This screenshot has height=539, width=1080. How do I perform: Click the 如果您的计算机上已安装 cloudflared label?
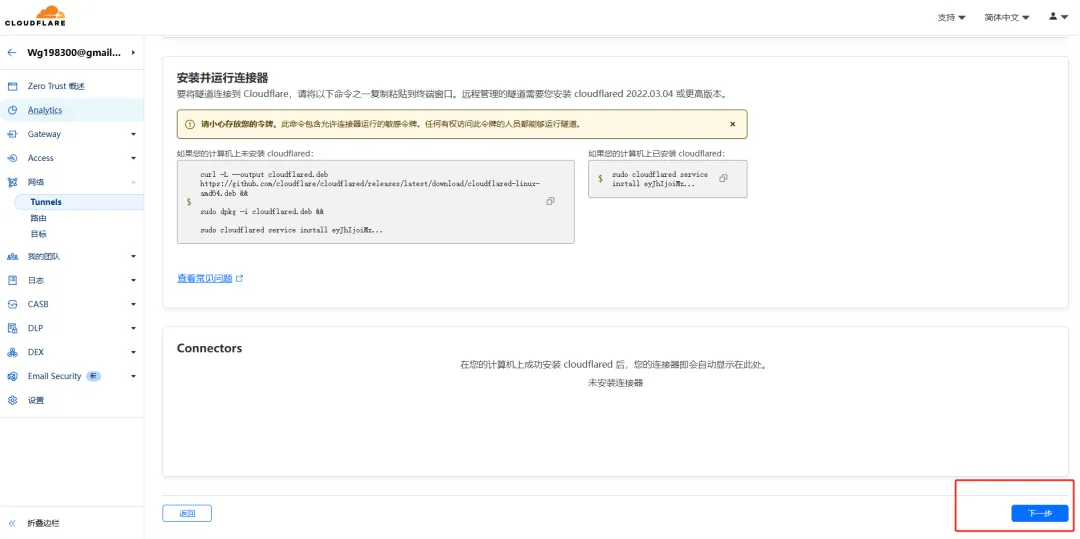click(656, 154)
